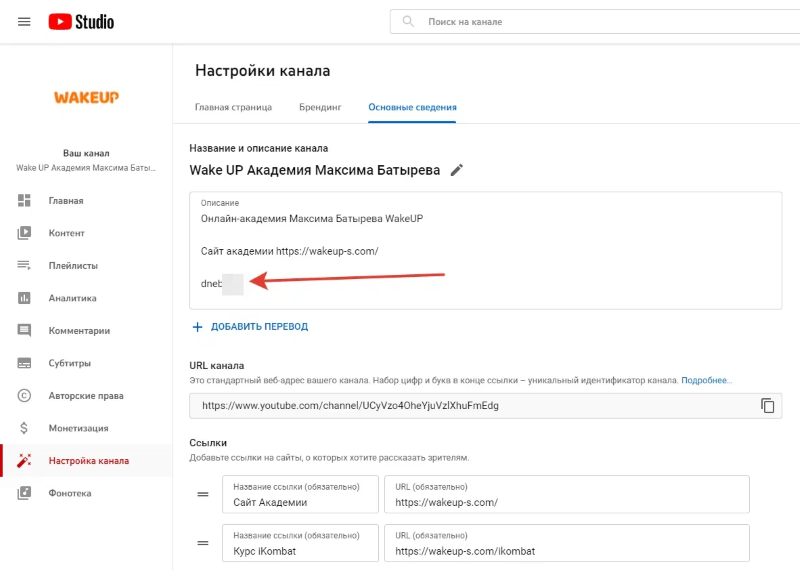Click the search magnifier icon
The image size is (800, 571).
408,21
